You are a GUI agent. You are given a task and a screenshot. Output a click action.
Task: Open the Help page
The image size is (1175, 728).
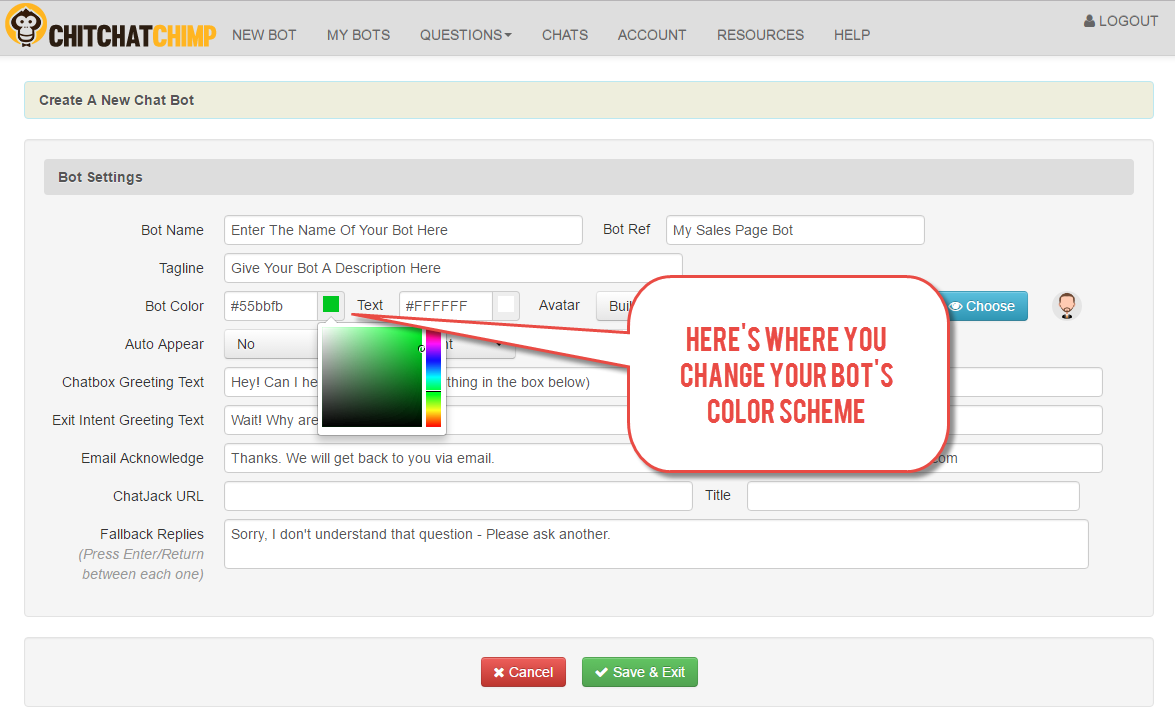tap(852, 35)
